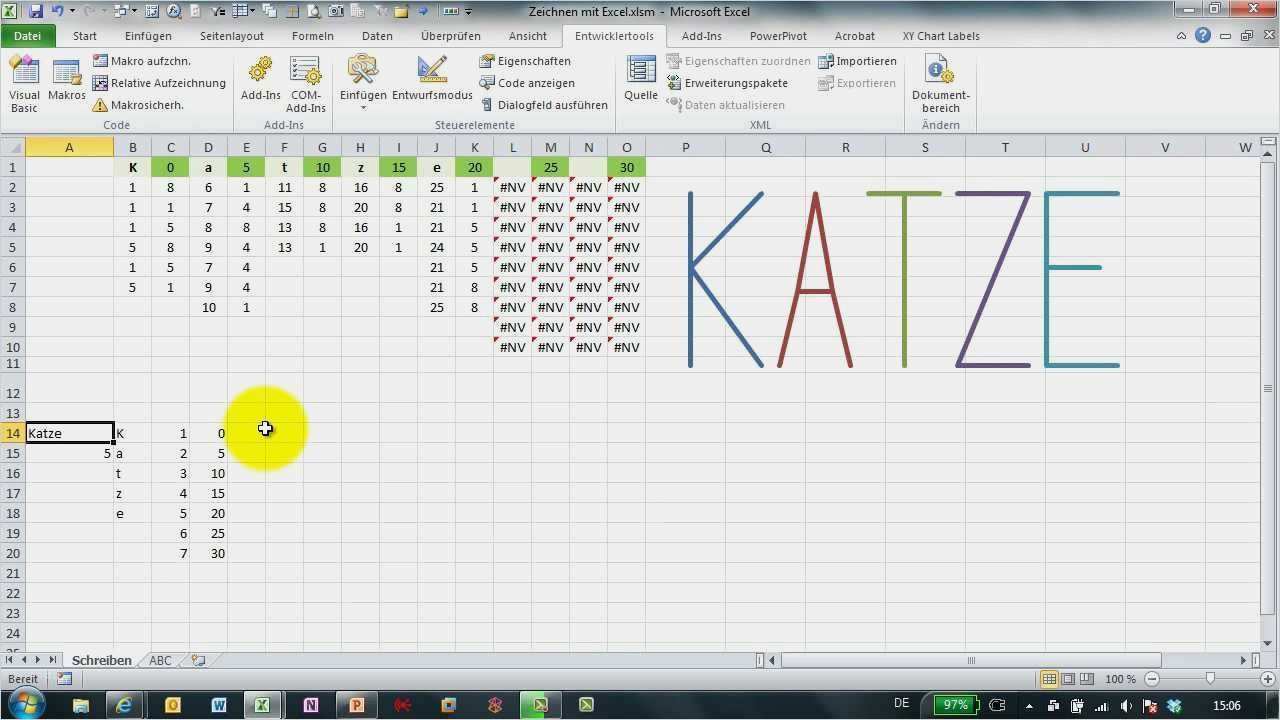Open the Visual Basic editor
Image resolution: width=1280 pixels, height=720 pixels.
coord(24,84)
